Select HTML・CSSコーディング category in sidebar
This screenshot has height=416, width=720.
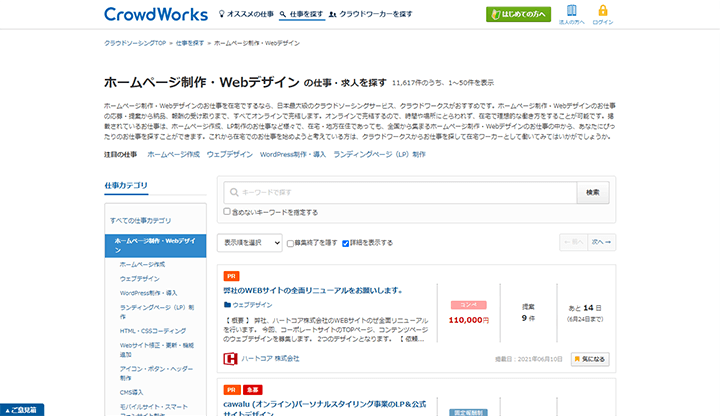click(x=152, y=330)
